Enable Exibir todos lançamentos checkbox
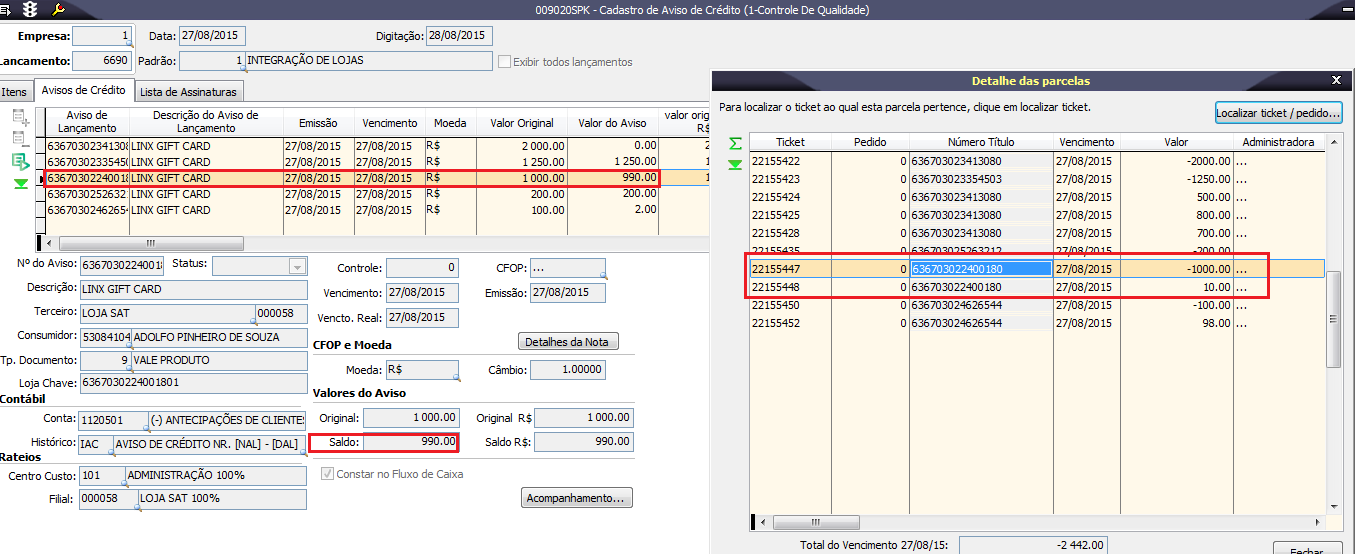This screenshot has width=1356, height=554. click(505, 62)
